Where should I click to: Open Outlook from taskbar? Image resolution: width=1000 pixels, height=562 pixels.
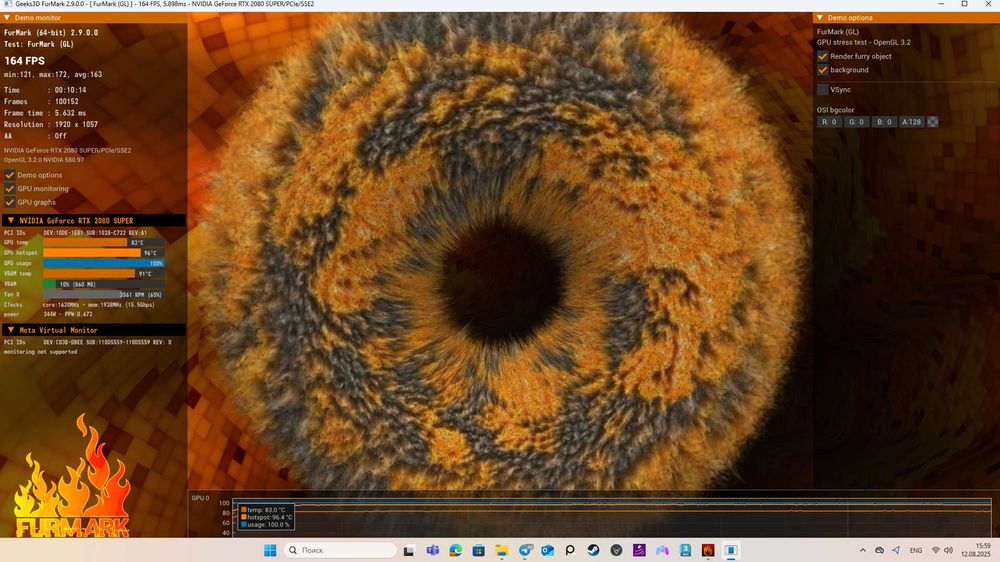pos(547,550)
